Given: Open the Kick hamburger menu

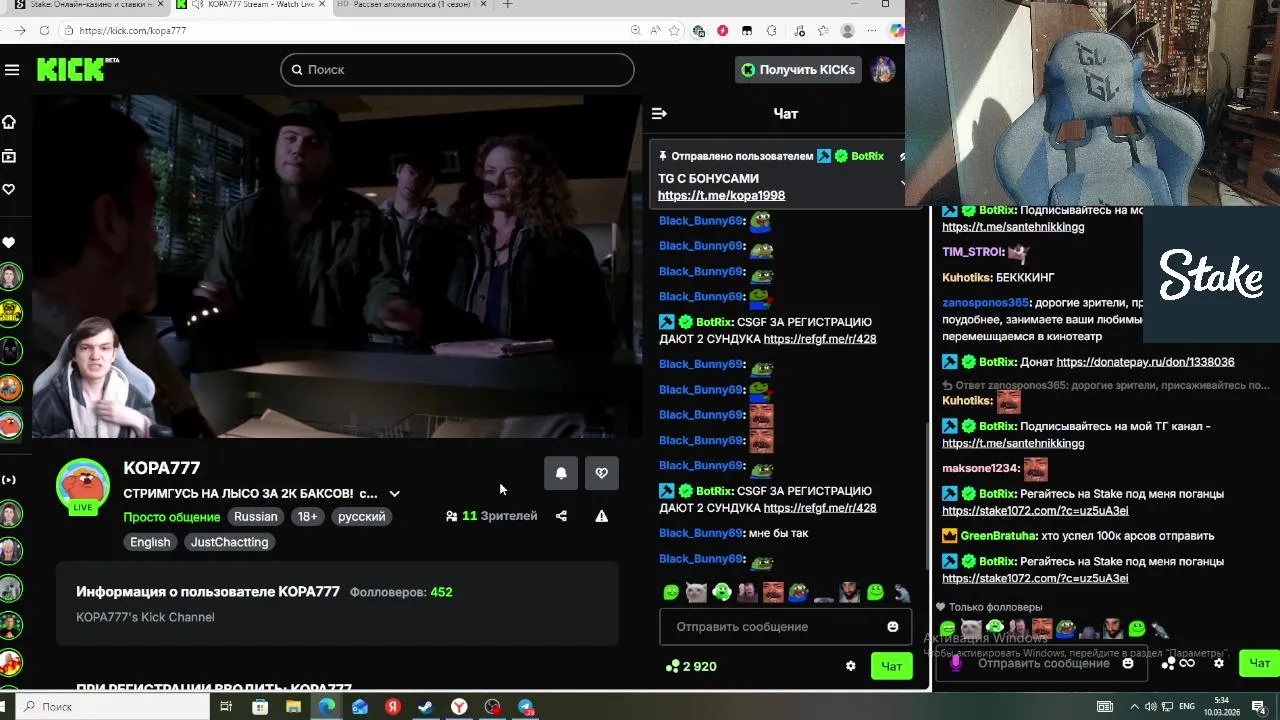Looking at the screenshot, I should (12, 69).
